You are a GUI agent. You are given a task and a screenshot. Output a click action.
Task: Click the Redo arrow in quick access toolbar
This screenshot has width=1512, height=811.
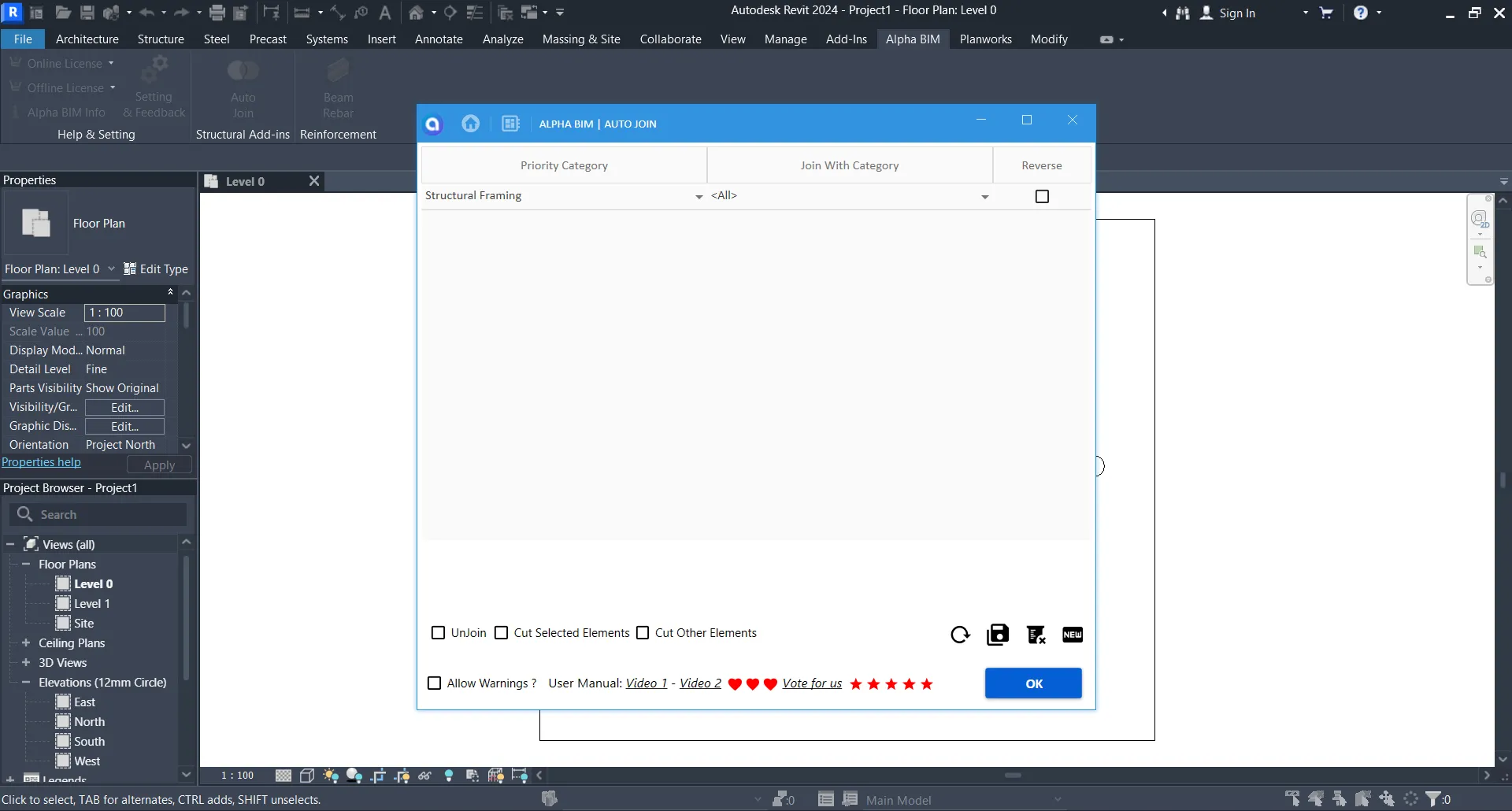(181, 13)
